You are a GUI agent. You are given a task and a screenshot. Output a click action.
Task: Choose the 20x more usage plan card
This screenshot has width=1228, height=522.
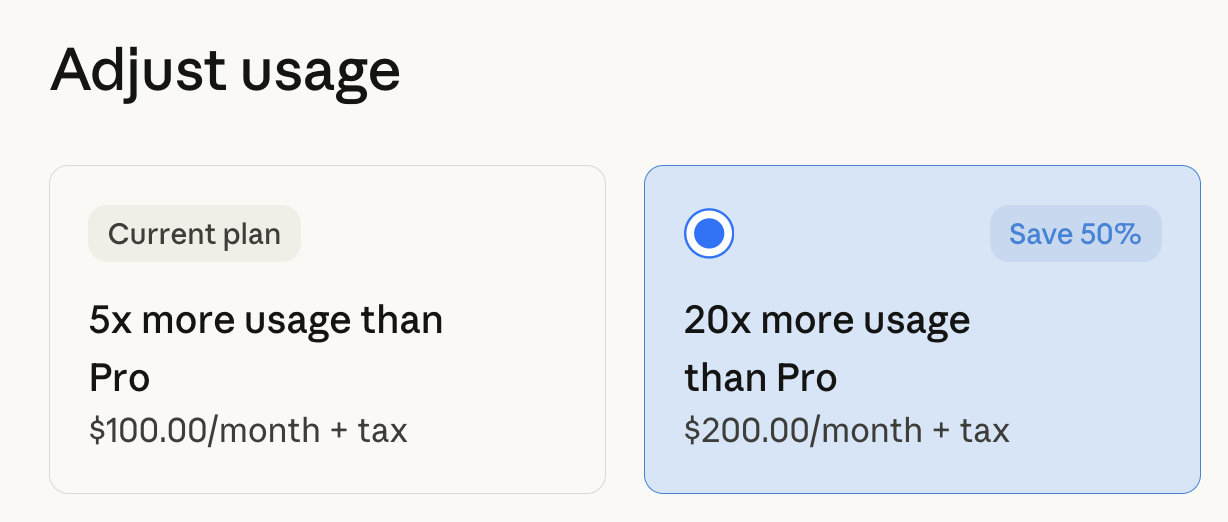pyautogui.click(x=922, y=329)
